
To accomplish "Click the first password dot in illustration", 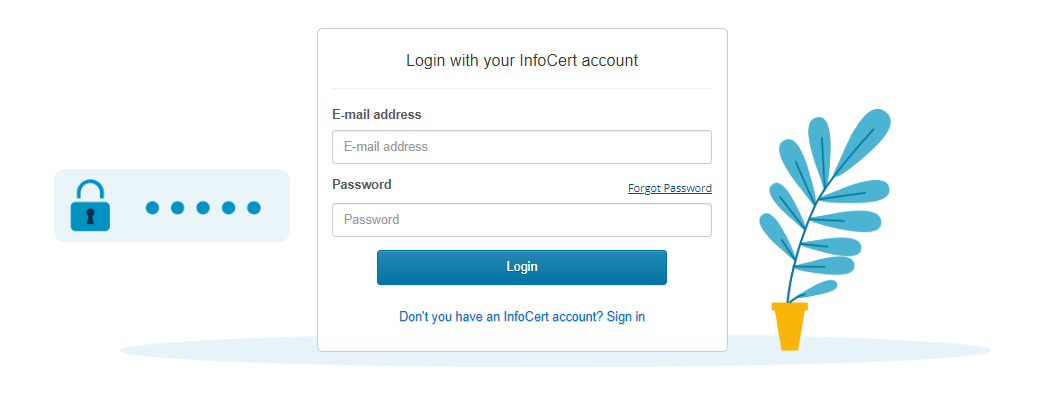I will (153, 208).
